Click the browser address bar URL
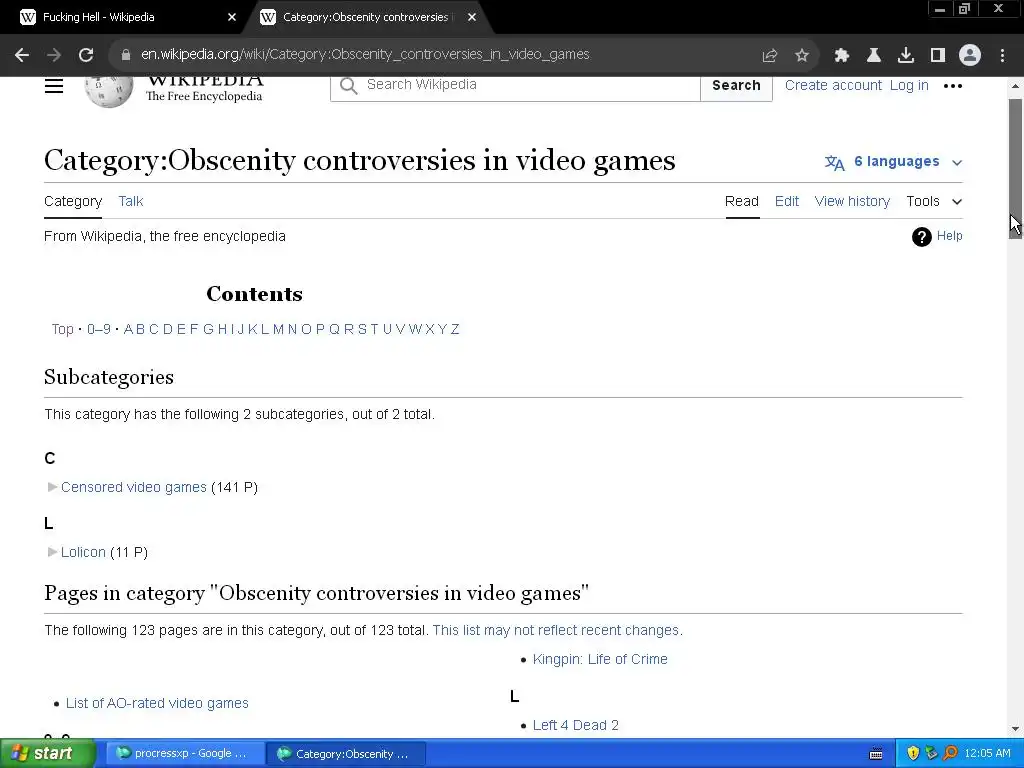The height and width of the screenshot is (768, 1024). 365,55
